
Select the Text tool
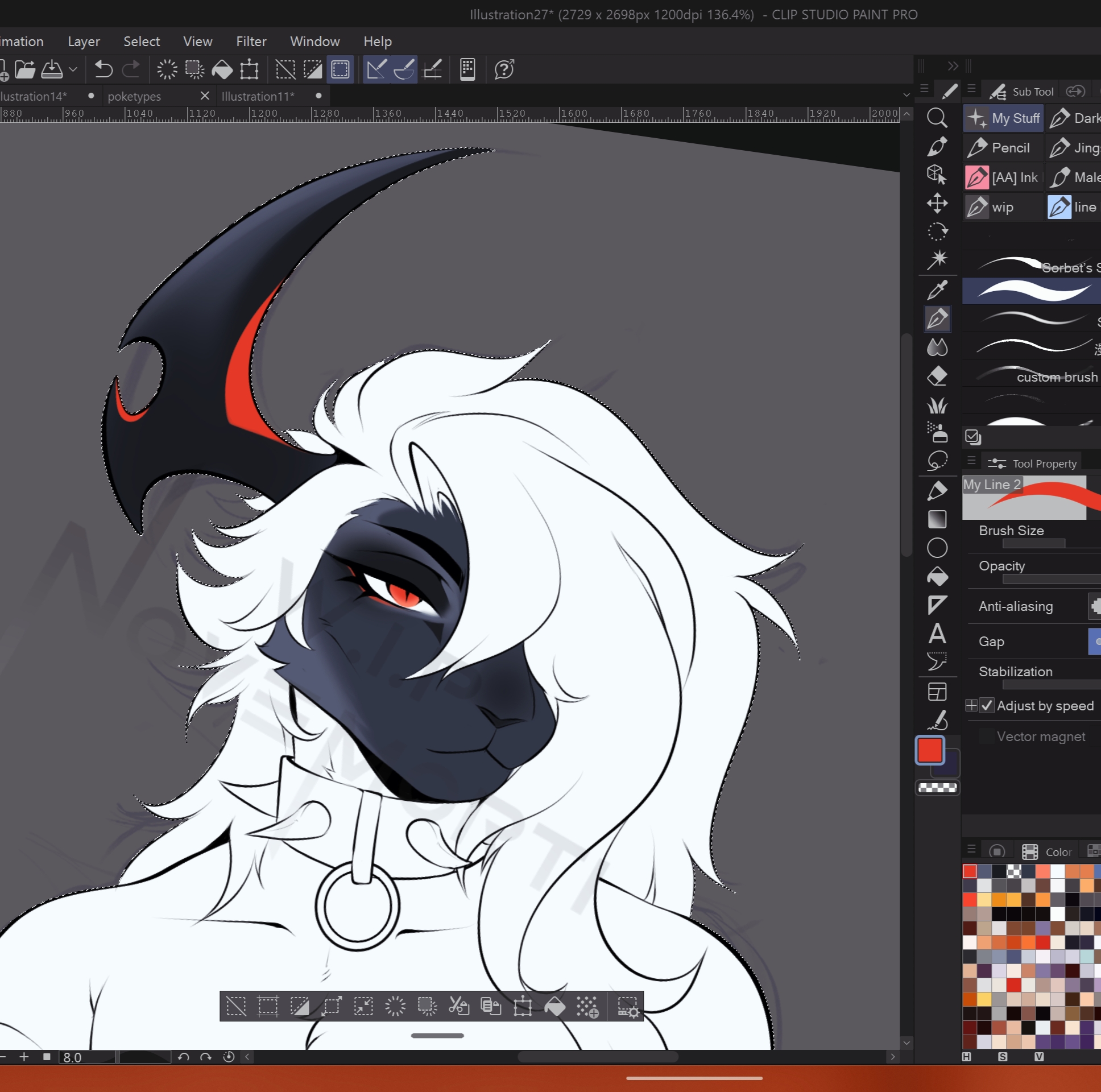[937, 634]
